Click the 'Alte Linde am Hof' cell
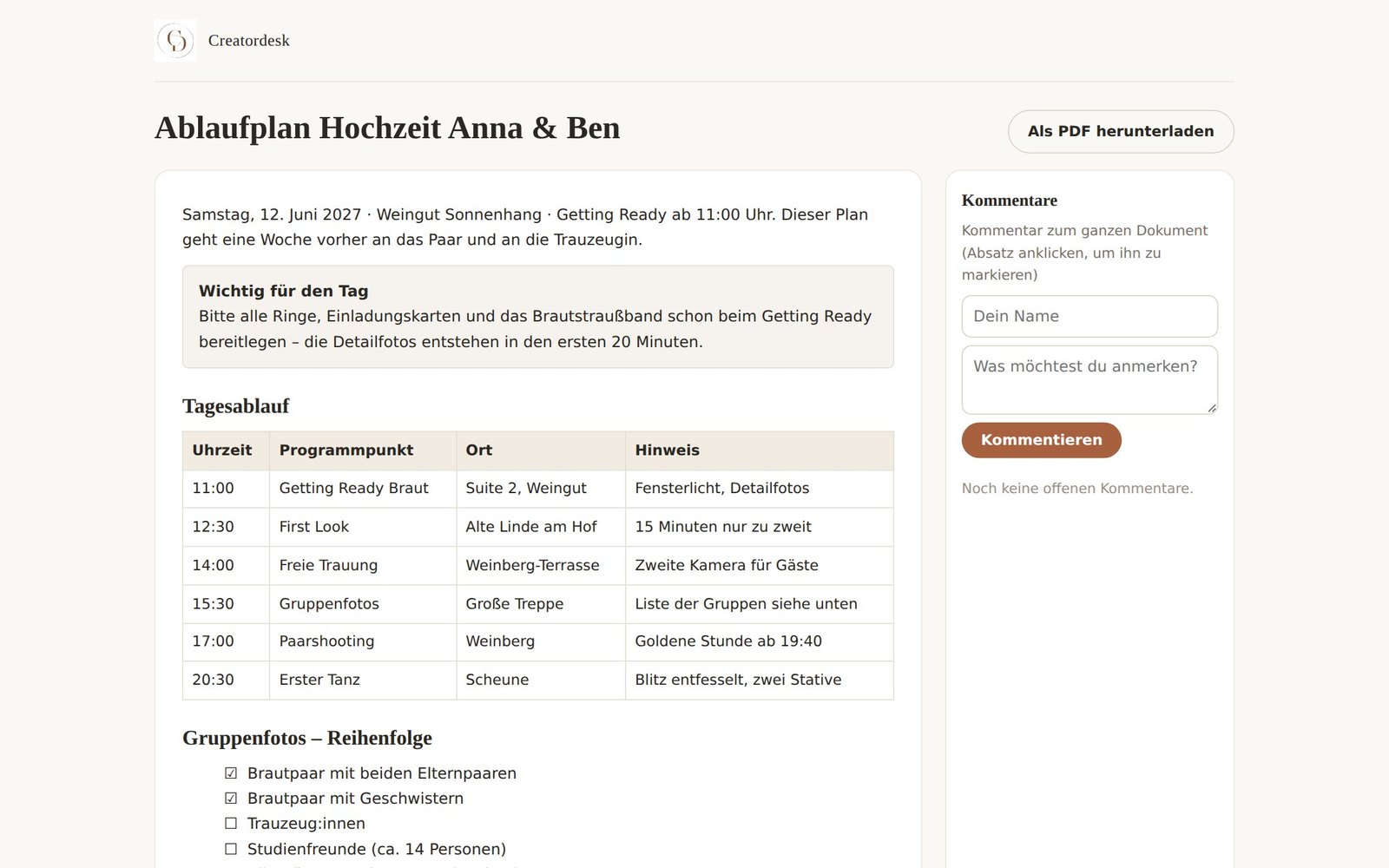Image resolution: width=1389 pixels, height=868 pixels. tap(541, 527)
